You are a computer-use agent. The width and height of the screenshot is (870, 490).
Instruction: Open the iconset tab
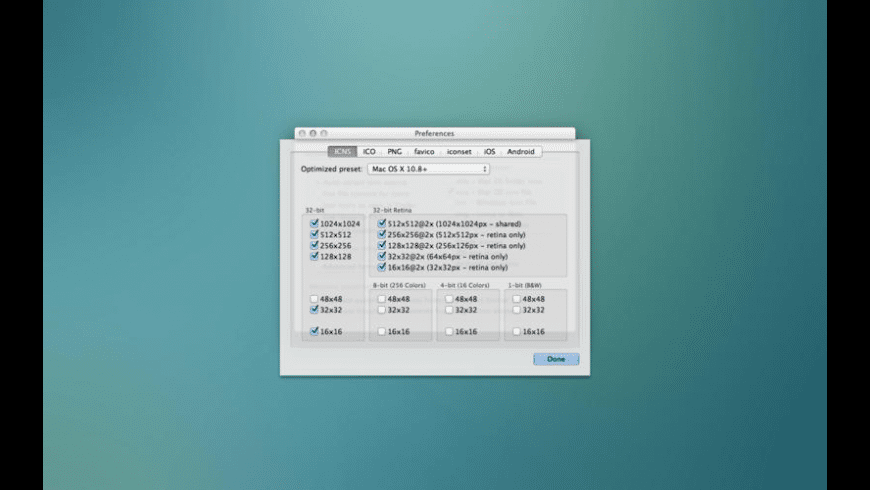pyautogui.click(x=459, y=151)
